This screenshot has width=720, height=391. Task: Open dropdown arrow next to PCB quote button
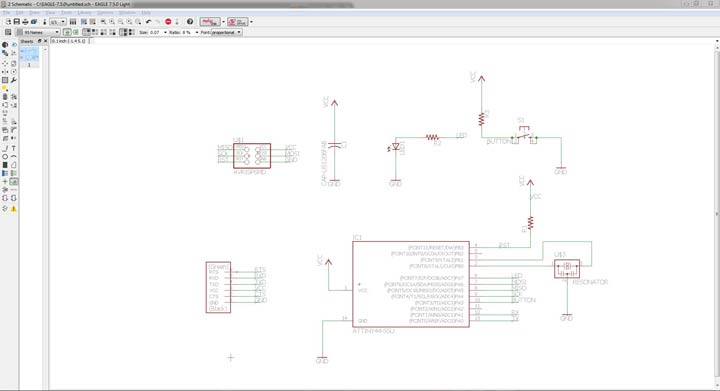251,22
